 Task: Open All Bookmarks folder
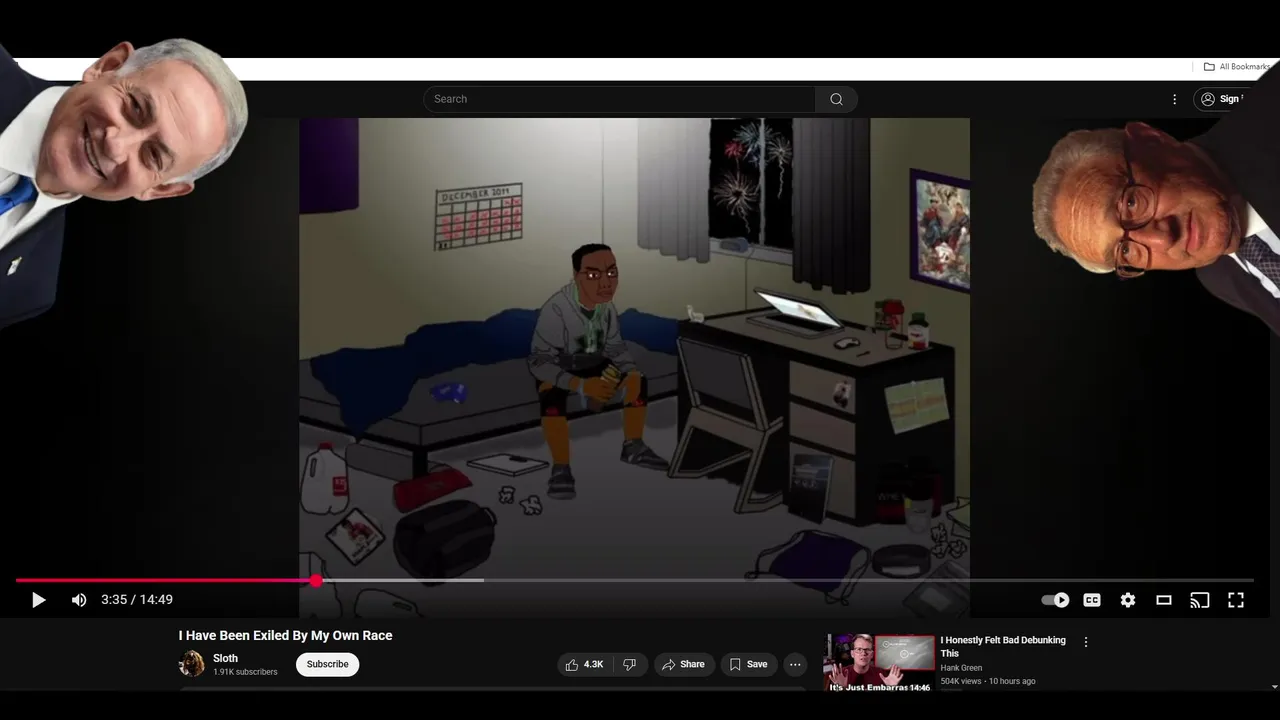click(1237, 67)
